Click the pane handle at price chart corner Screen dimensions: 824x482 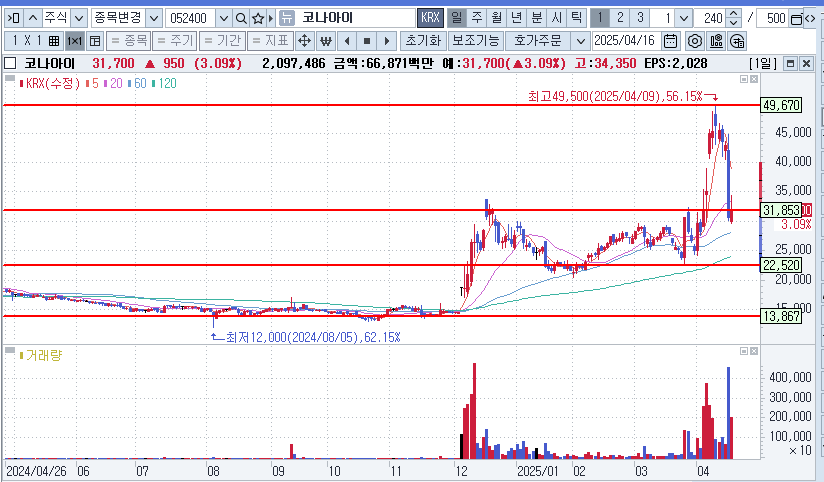[9, 78]
